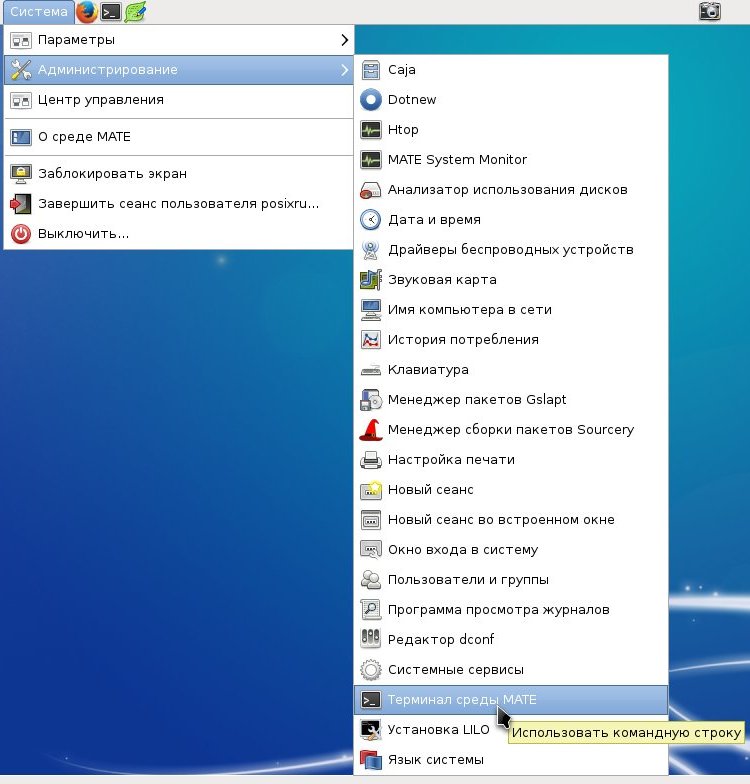Click the Установка LILO icon

click(x=370, y=730)
